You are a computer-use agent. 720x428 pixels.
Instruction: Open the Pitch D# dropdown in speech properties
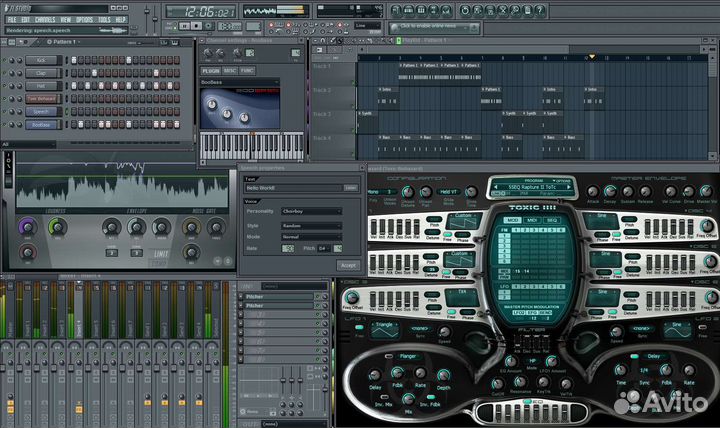point(323,248)
